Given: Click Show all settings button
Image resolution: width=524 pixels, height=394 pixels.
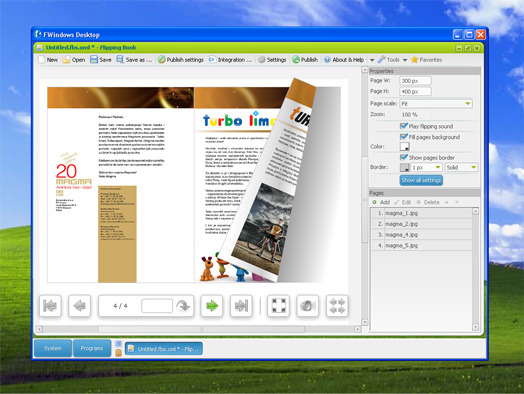Looking at the screenshot, I should coord(421,180).
